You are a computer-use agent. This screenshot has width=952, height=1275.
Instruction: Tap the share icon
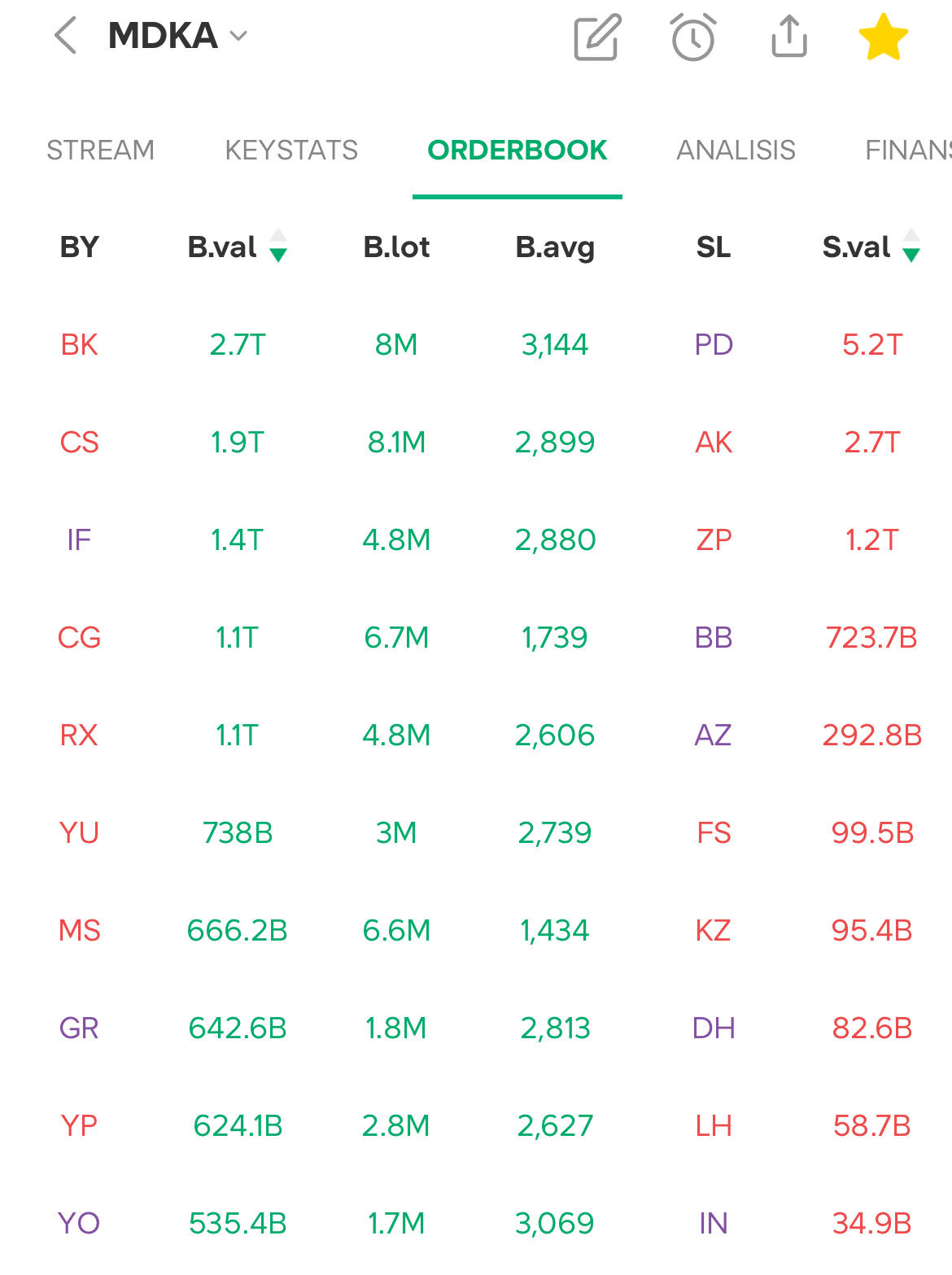[x=788, y=37]
